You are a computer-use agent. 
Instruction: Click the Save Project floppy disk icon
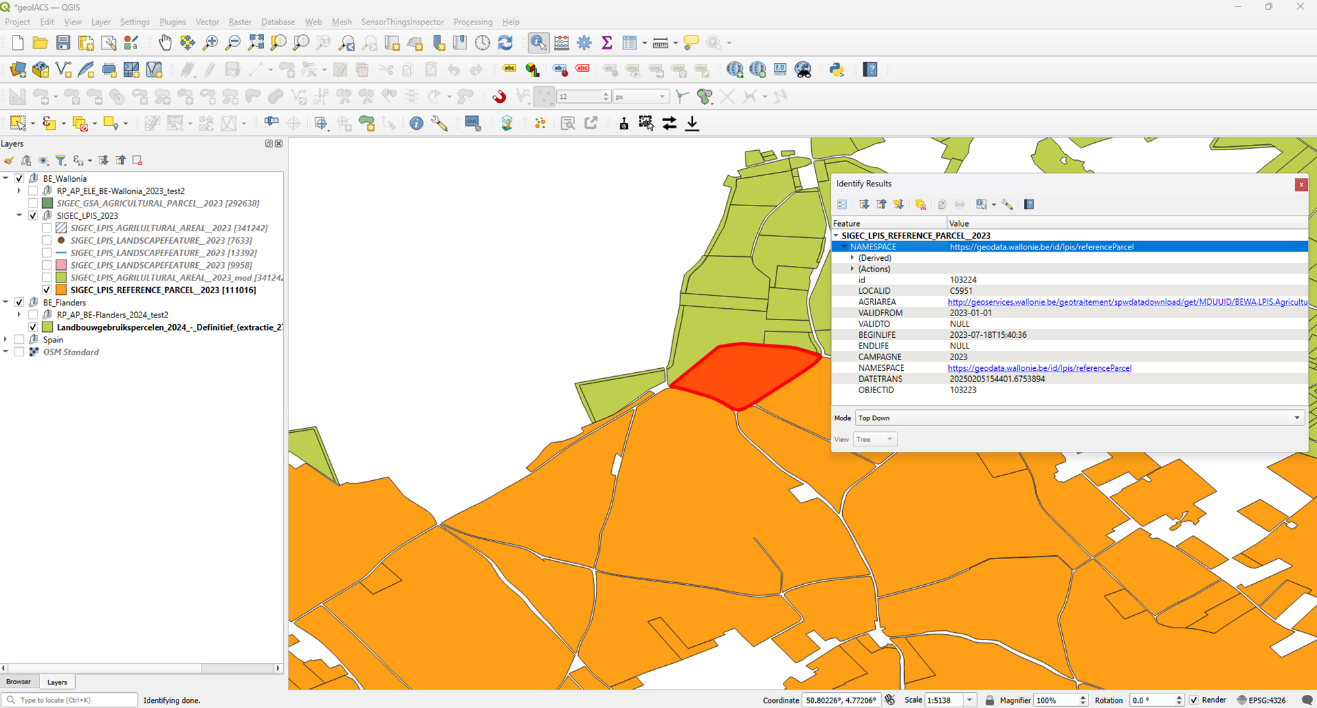point(63,43)
